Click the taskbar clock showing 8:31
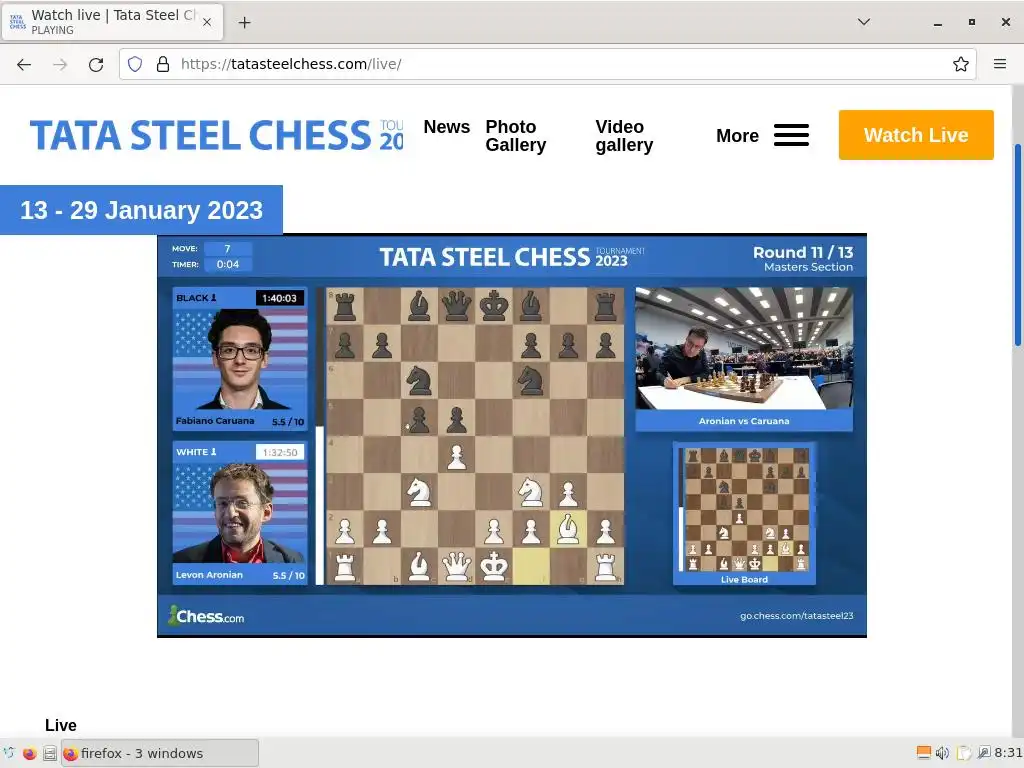The width and height of the screenshot is (1024, 768). 1008,753
